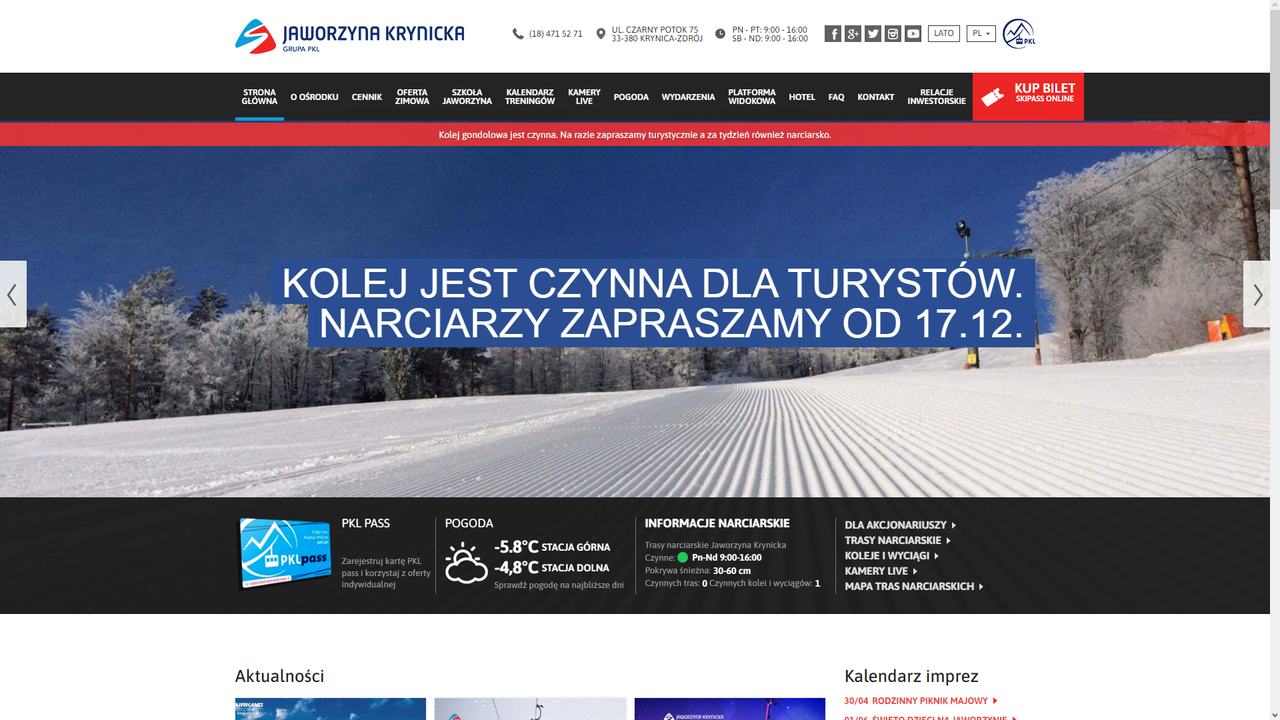
Task: Click the Kalendarz imprez heading
Action: coord(911,677)
